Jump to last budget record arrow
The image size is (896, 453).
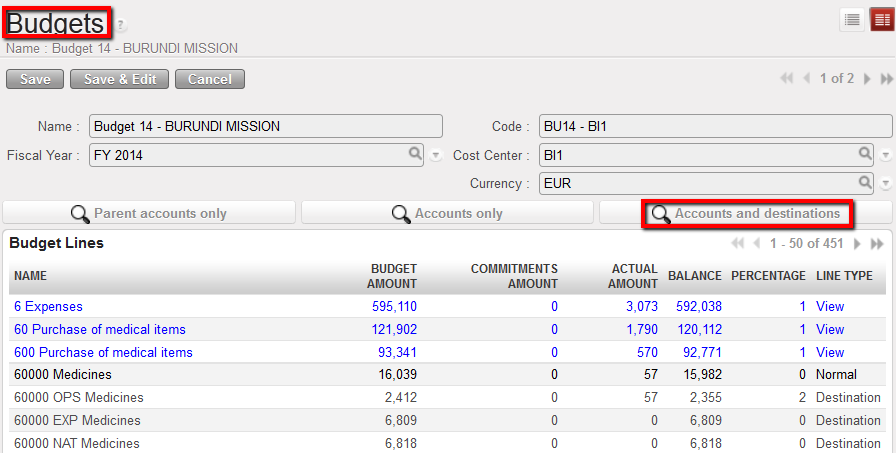(x=885, y=79)
